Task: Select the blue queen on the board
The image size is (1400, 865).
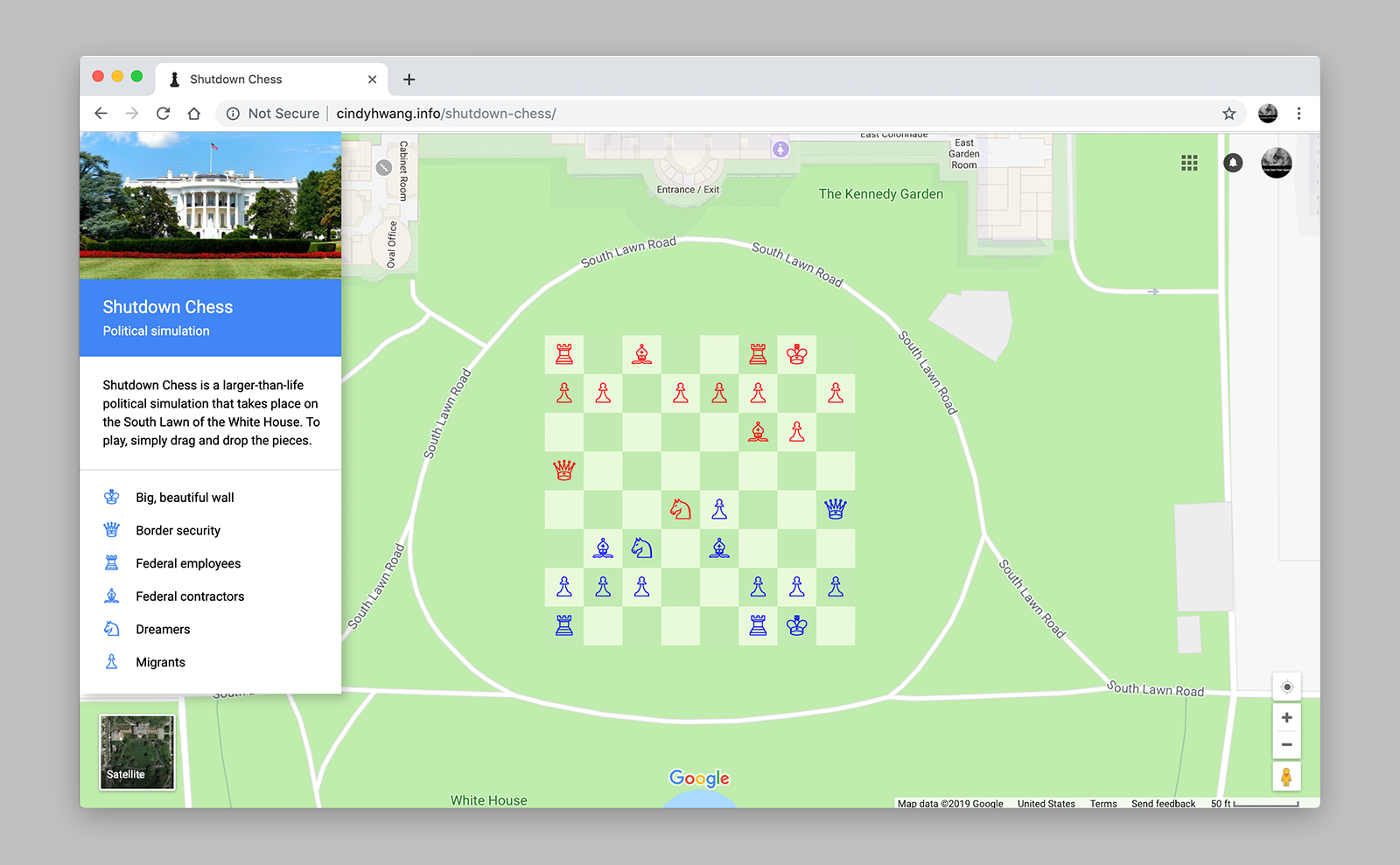Action: [x=836, y=509]
